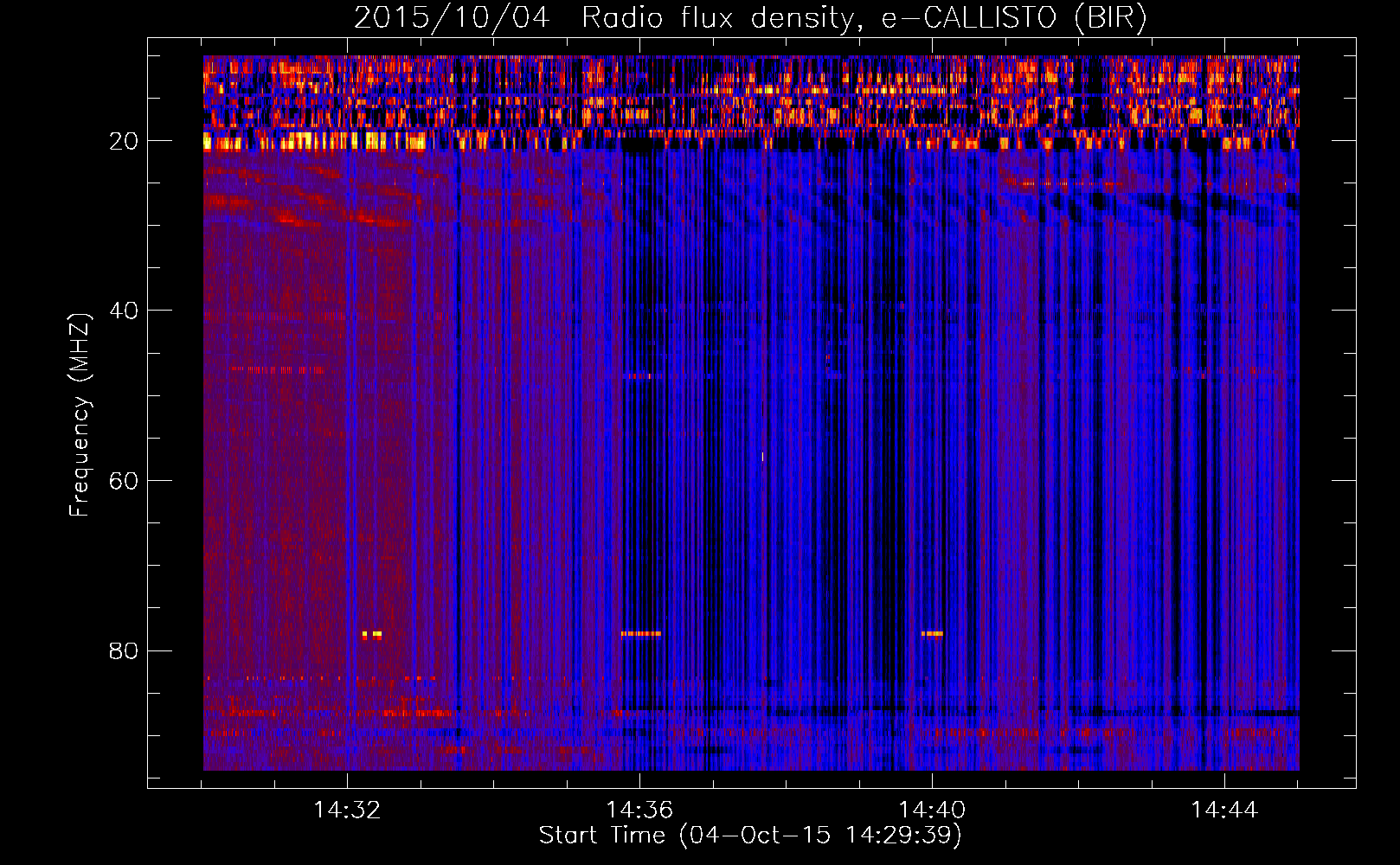Click the 14:32 time tick label
The image size is (1400, 865).
[x=347, y=811]
